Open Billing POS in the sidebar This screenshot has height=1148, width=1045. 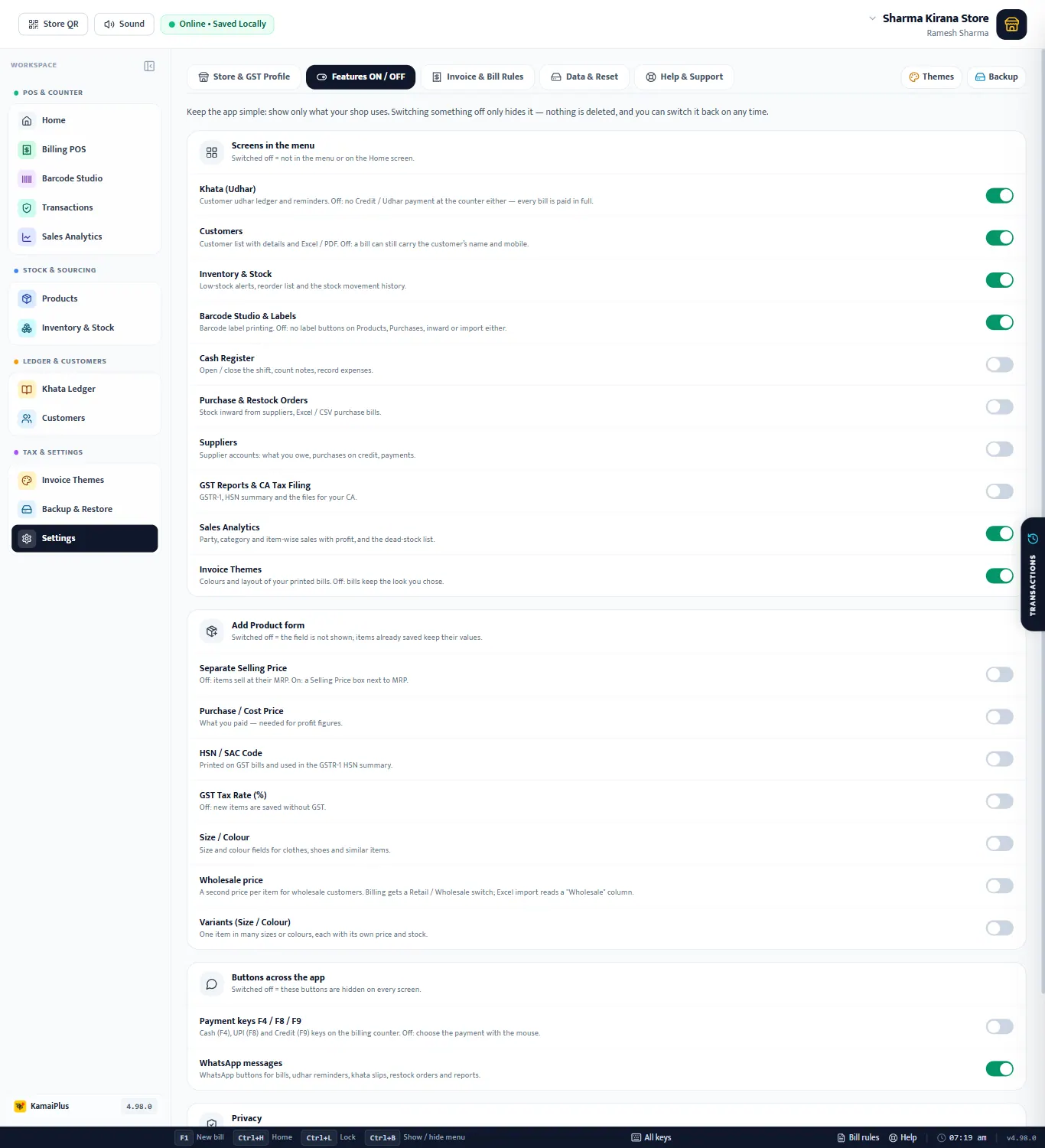(84, 149)
